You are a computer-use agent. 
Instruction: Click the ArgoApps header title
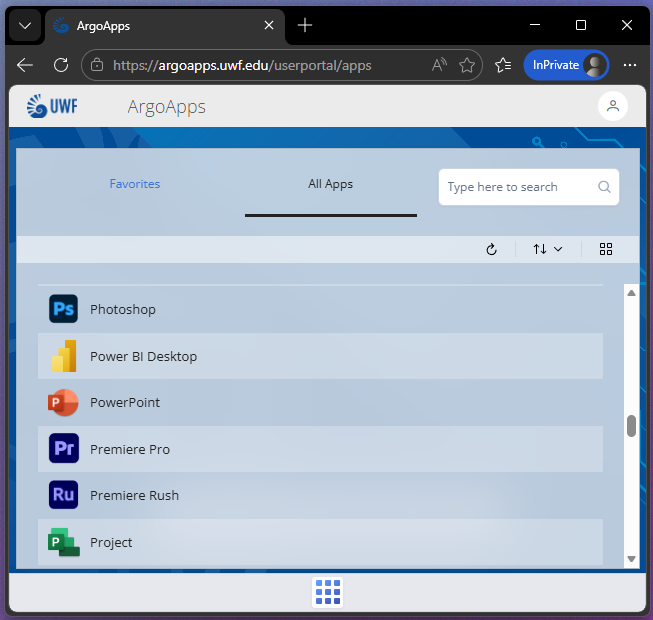coord(167,107)
